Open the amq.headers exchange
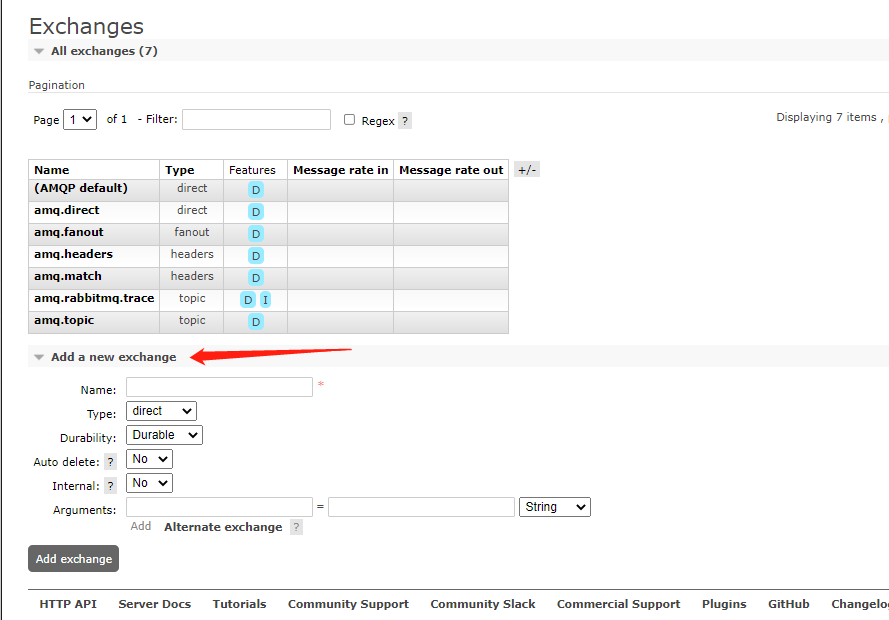Viewport: 889px width, 620px height. [73, 254]
